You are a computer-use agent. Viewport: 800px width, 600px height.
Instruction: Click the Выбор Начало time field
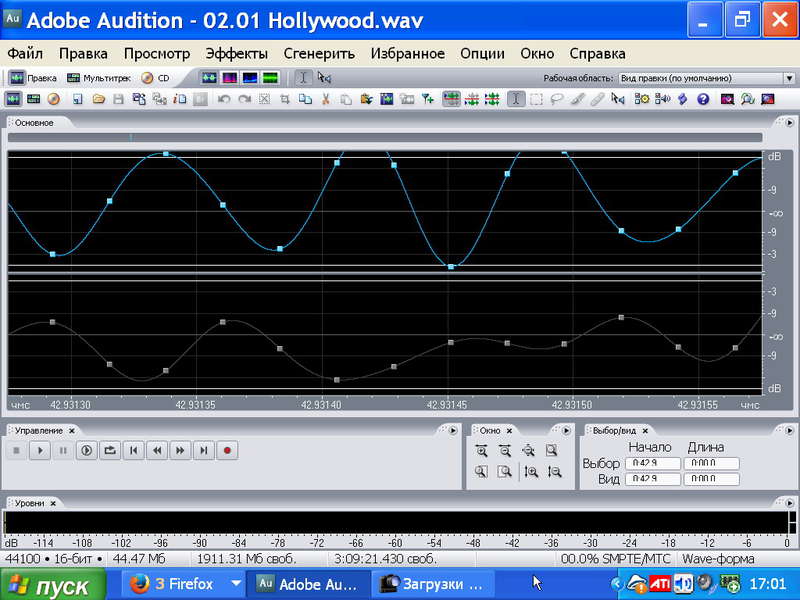[653, 463]
